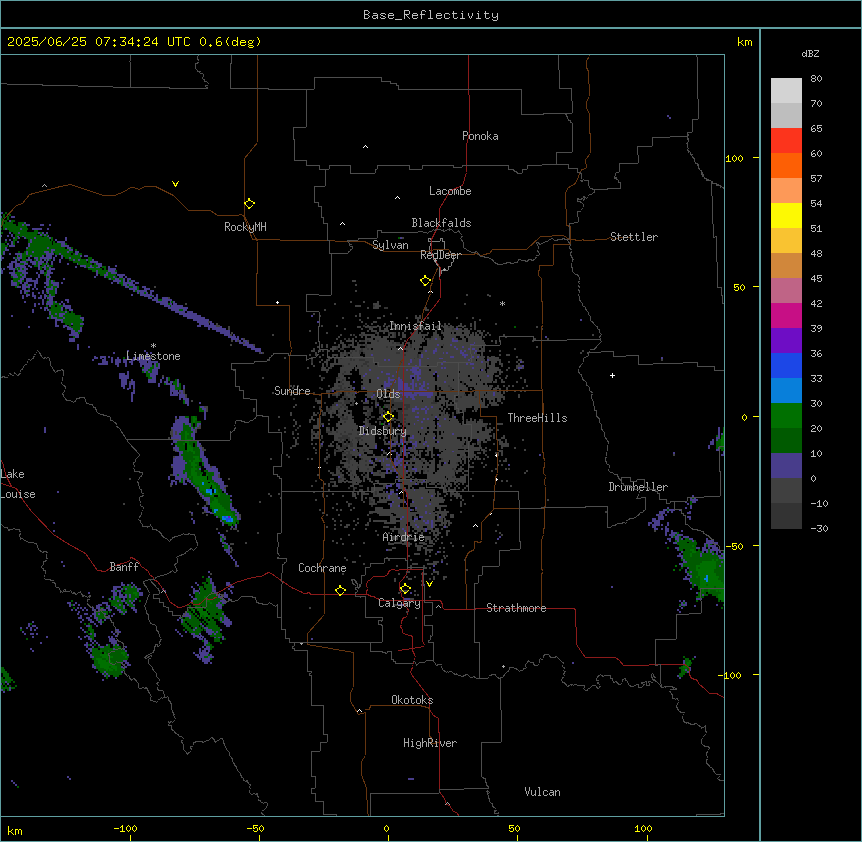Select the light gray 80–70 dBZ legend swatch
The height and width of the screenshot is (842, 862).
pos(786,91)
